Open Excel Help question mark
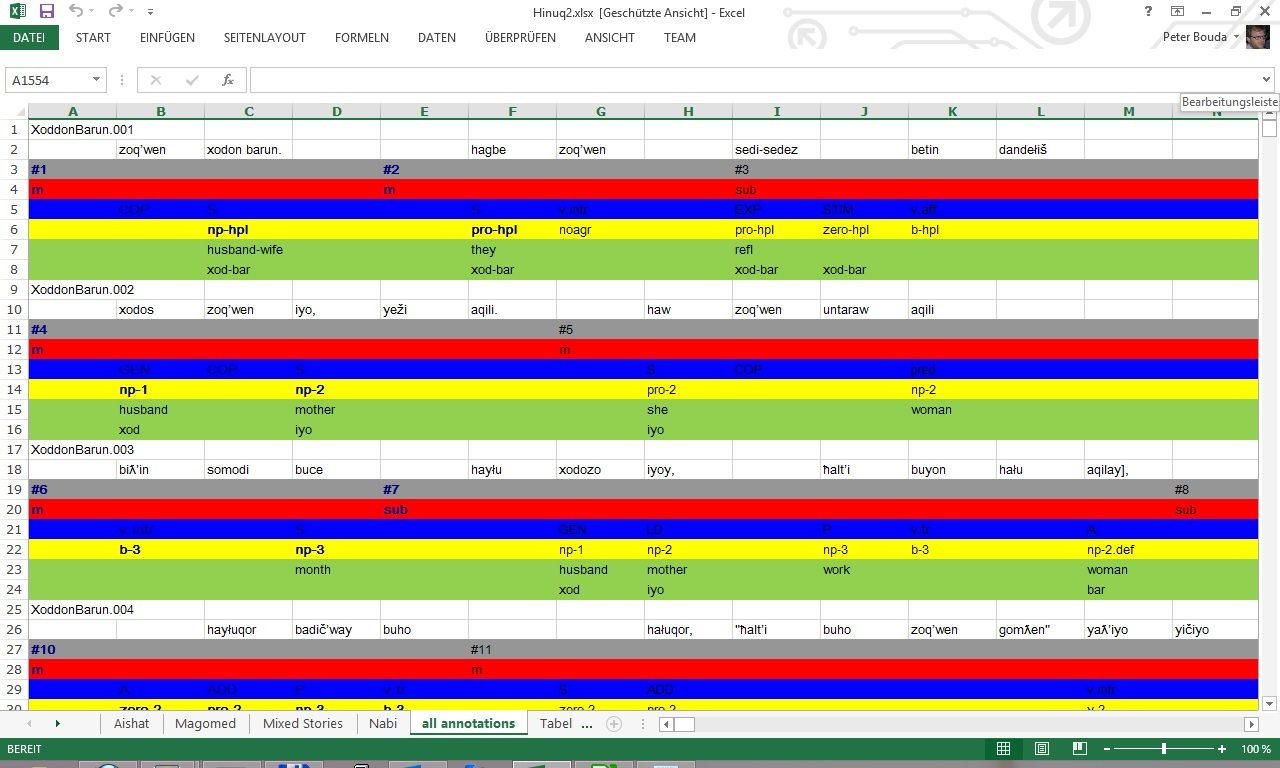The image size is (1280, 768). [1148, 12]
